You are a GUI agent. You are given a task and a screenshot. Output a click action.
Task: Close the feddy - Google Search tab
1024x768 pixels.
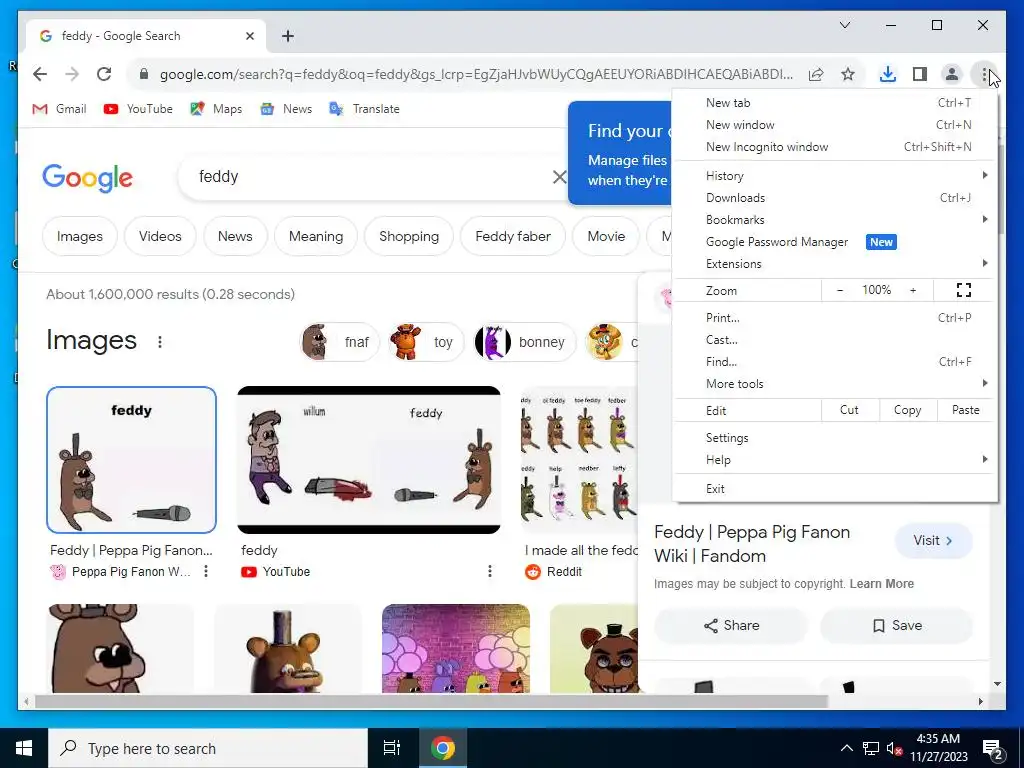coord(249,36)
